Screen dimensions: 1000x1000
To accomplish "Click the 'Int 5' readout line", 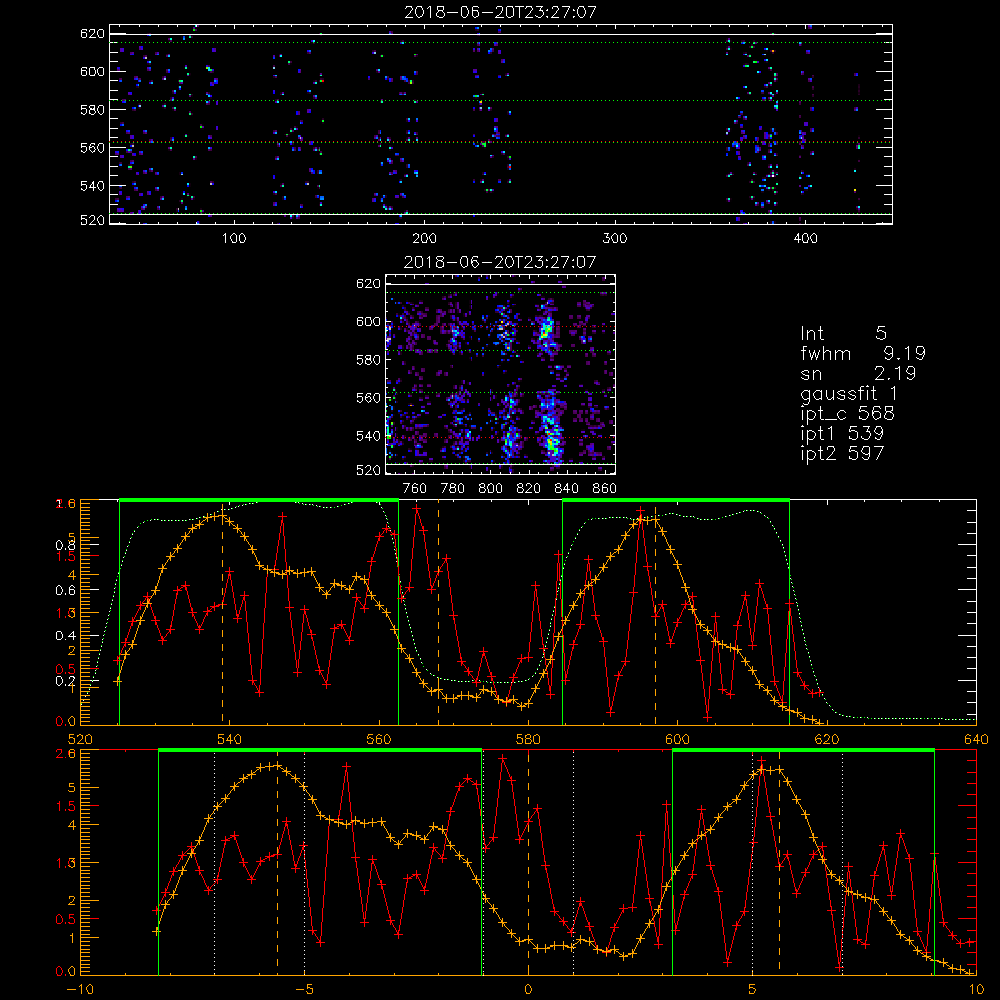I will pyautogui.click(x=843, y=333).
